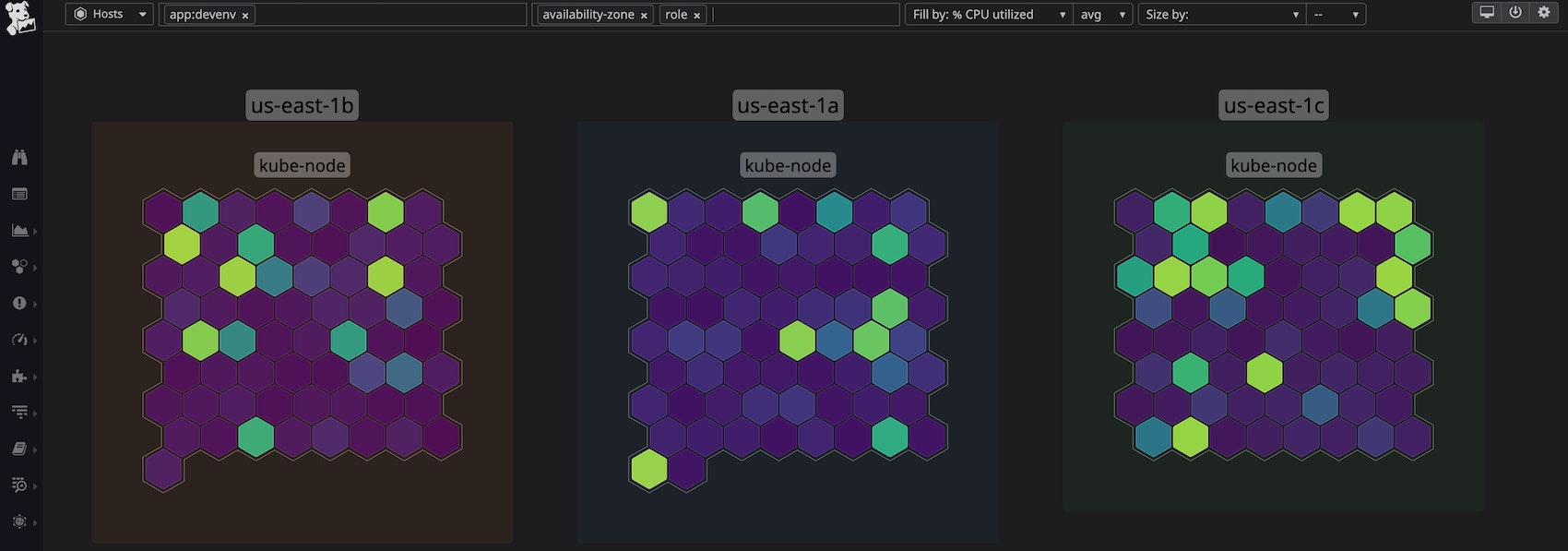Click the kube-node label under us-east-1a
The image size is (1568, 551).
tap(788, 166)
